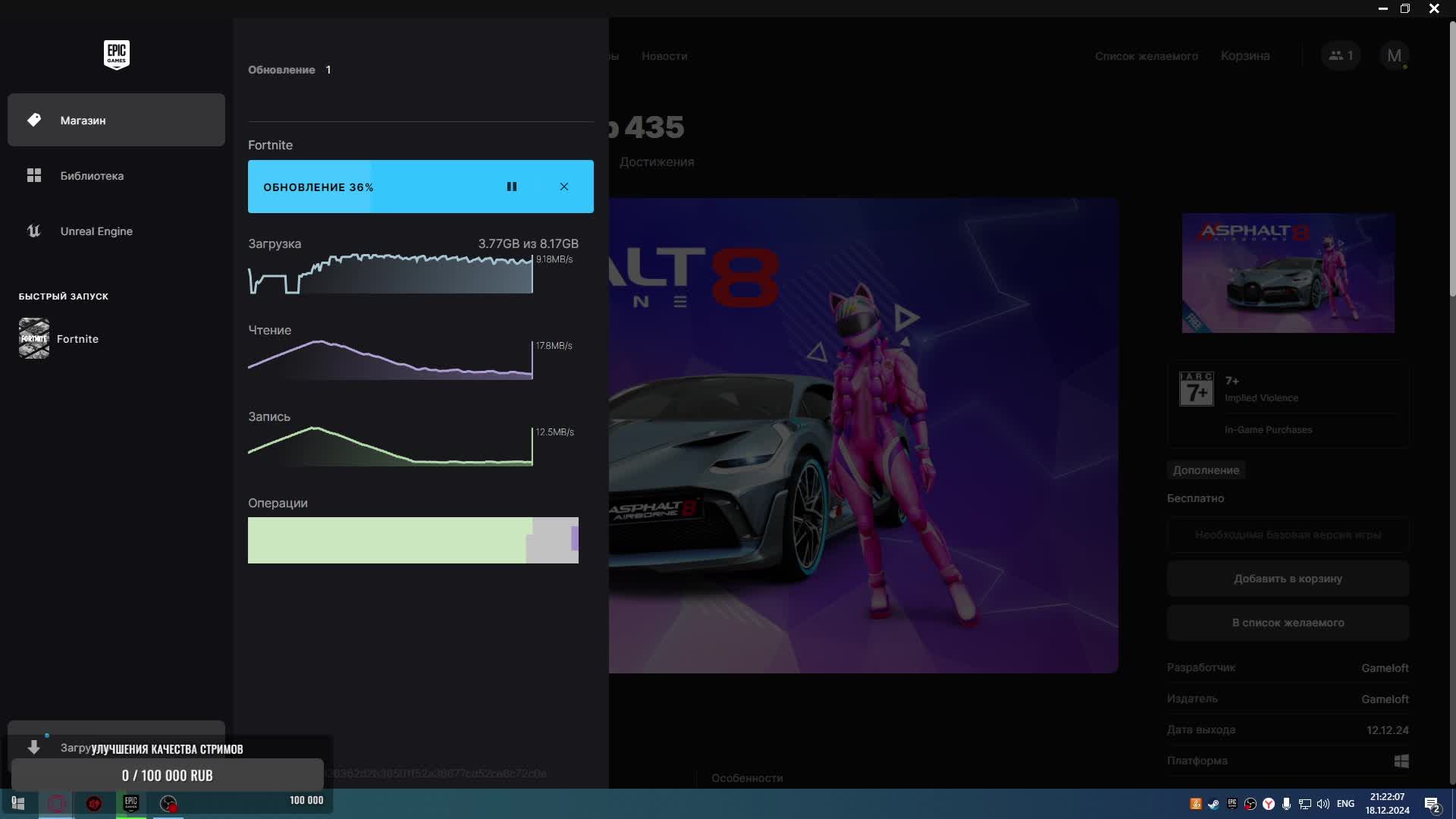Open the Корзина cart link
The image size is (1456, 819).
(x=1244, y=56)
